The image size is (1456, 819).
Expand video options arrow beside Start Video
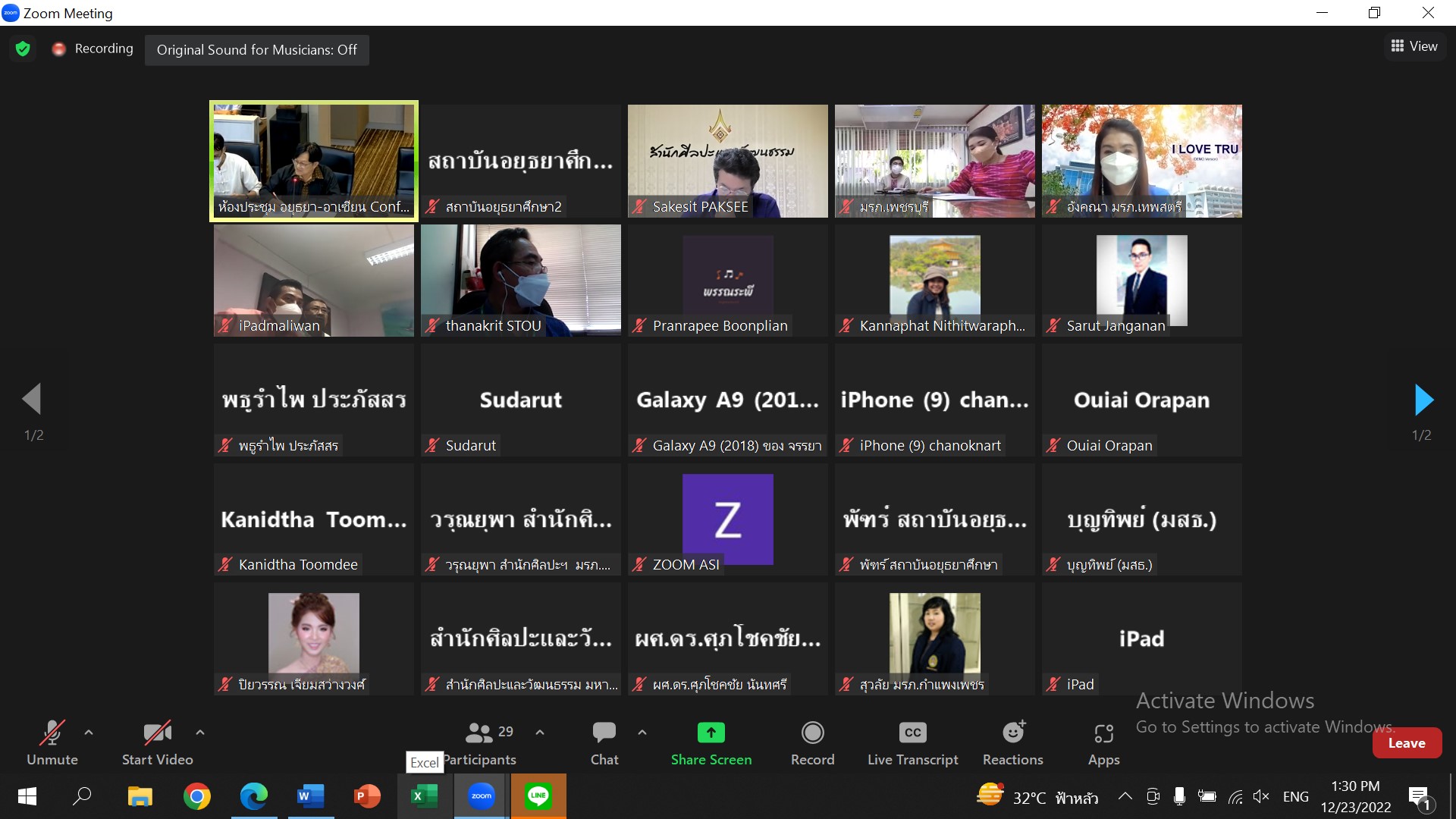pos(200,733)
